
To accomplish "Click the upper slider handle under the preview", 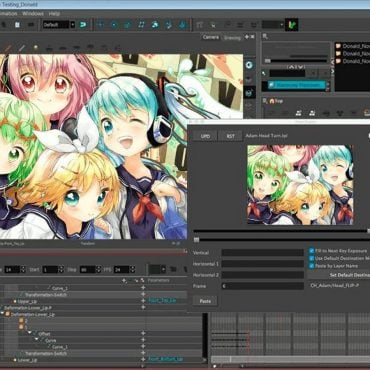I will point(368,231).
